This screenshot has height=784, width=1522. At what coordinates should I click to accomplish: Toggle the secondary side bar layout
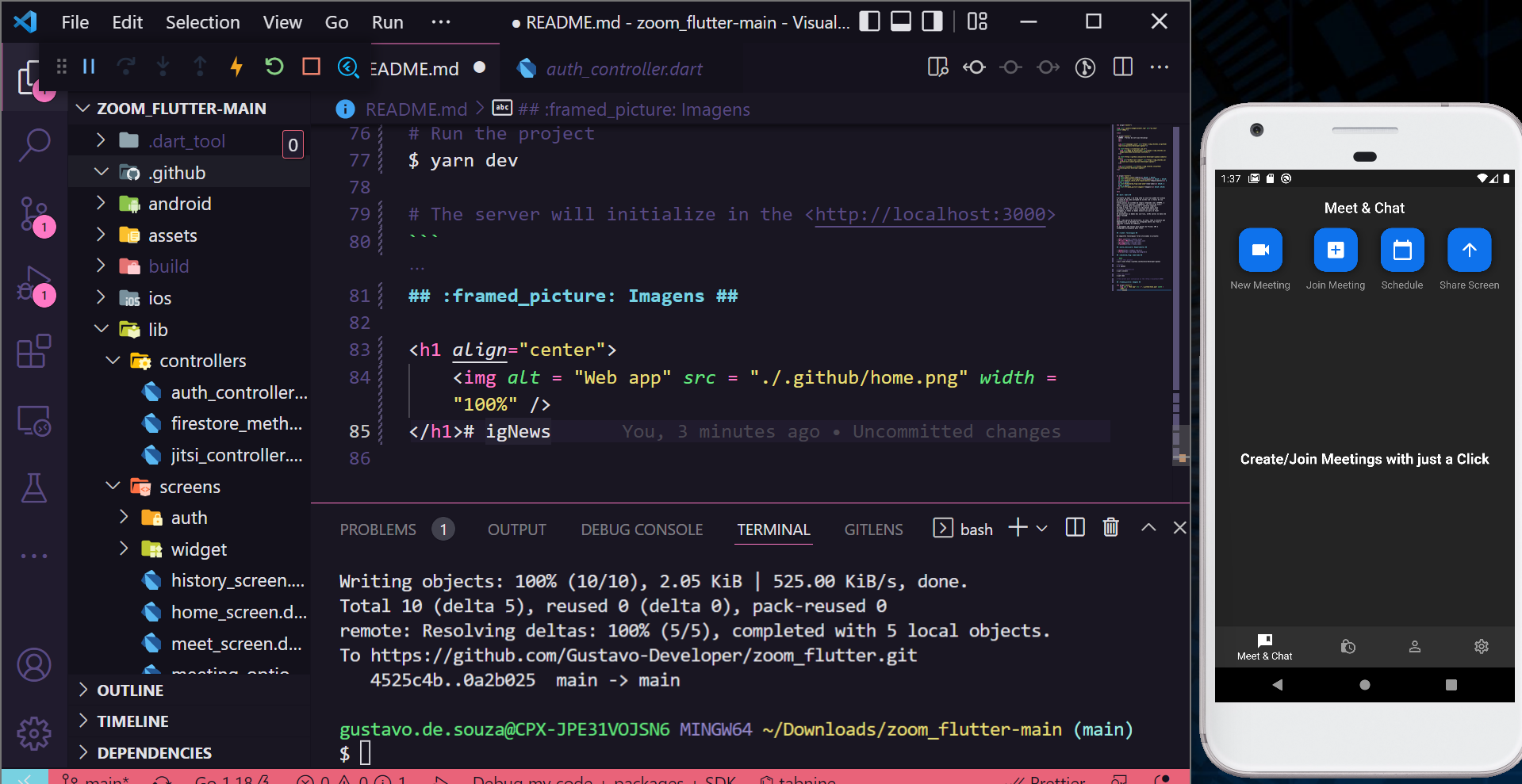[x=932, y=21]
